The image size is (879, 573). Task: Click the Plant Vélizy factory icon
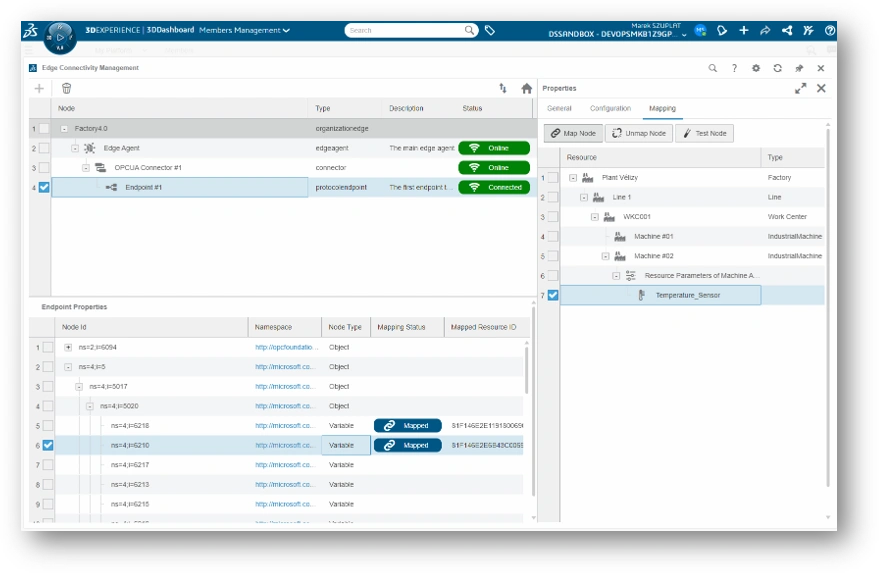[x=587, y=178]
